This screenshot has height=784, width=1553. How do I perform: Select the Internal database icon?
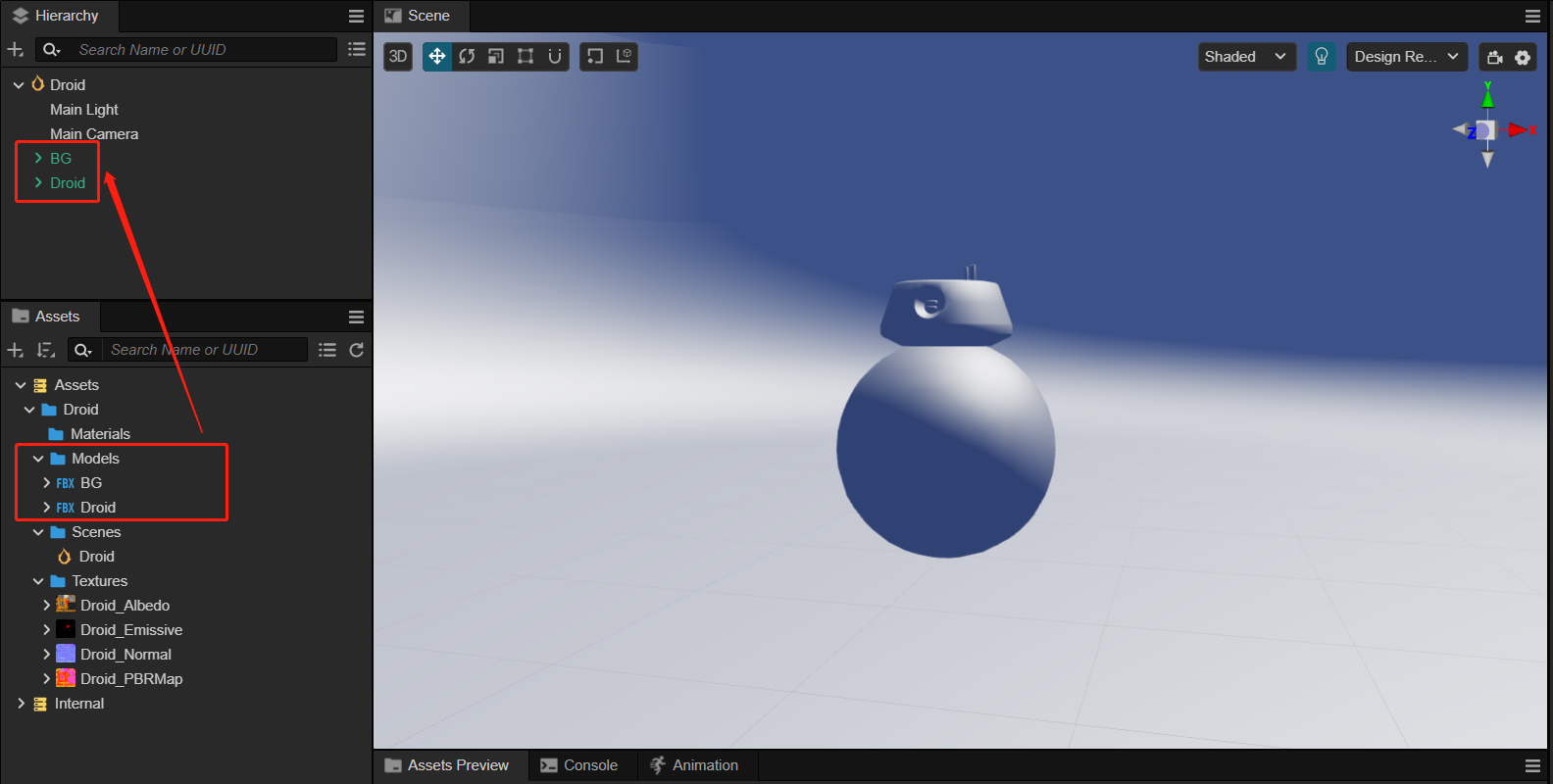pyautogui.click(x=40, y=704)
